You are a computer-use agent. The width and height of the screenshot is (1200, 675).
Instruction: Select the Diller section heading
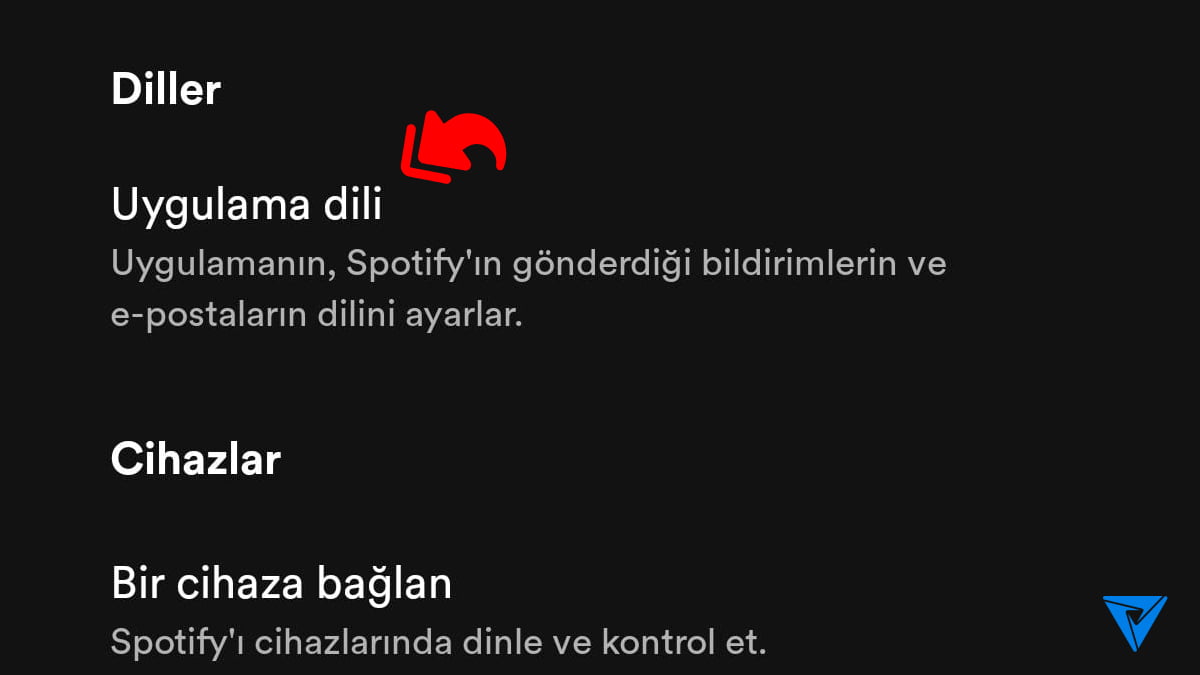tap(165, 89)
